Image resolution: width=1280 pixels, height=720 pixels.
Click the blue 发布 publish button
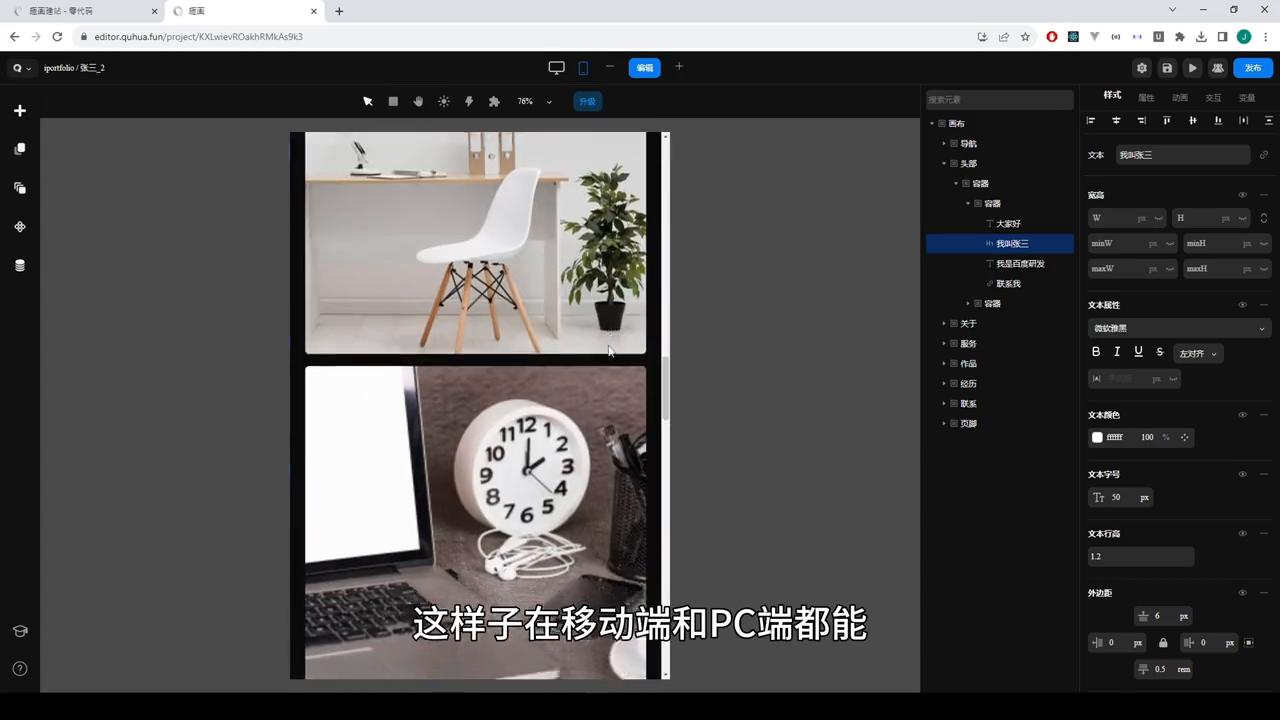1253,67
